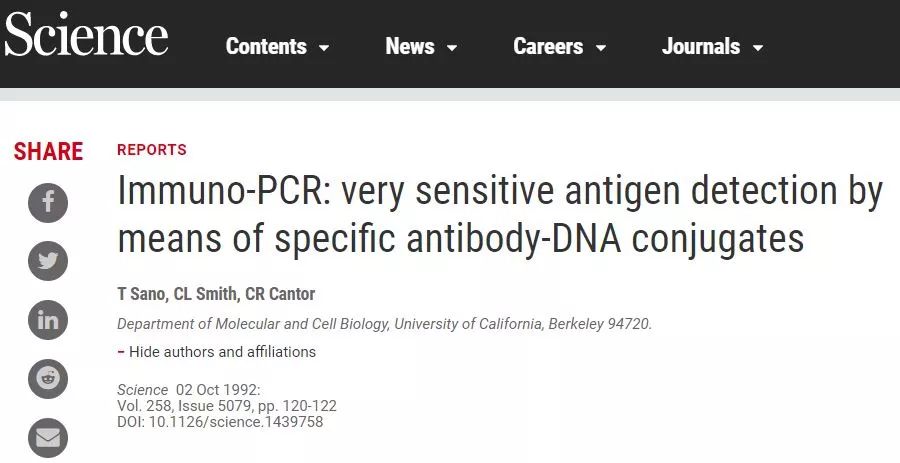Share article by email envelope icon
The image size is (900, 463).
pyautogui.click(x=48, y=437)
